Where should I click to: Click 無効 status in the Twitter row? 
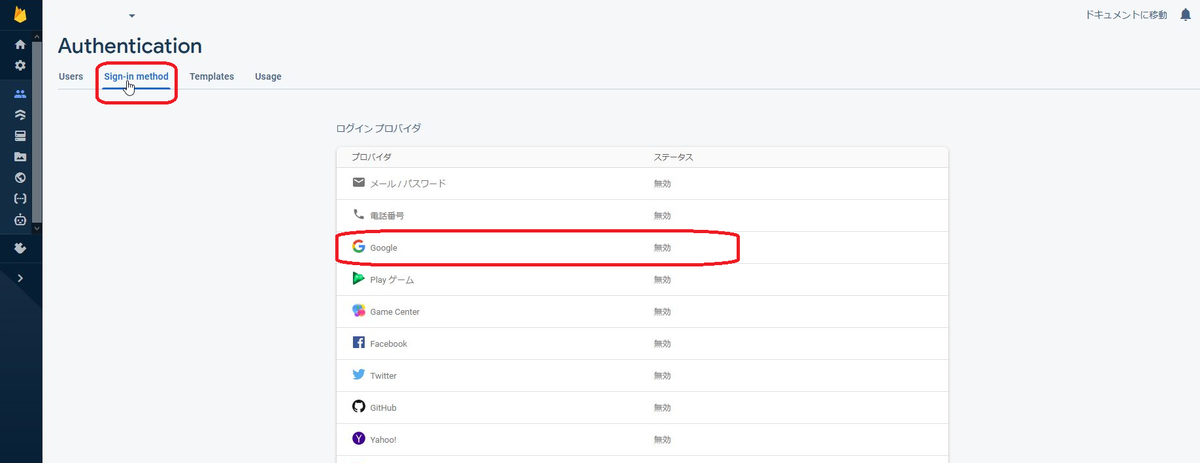[x=663, y=376]
